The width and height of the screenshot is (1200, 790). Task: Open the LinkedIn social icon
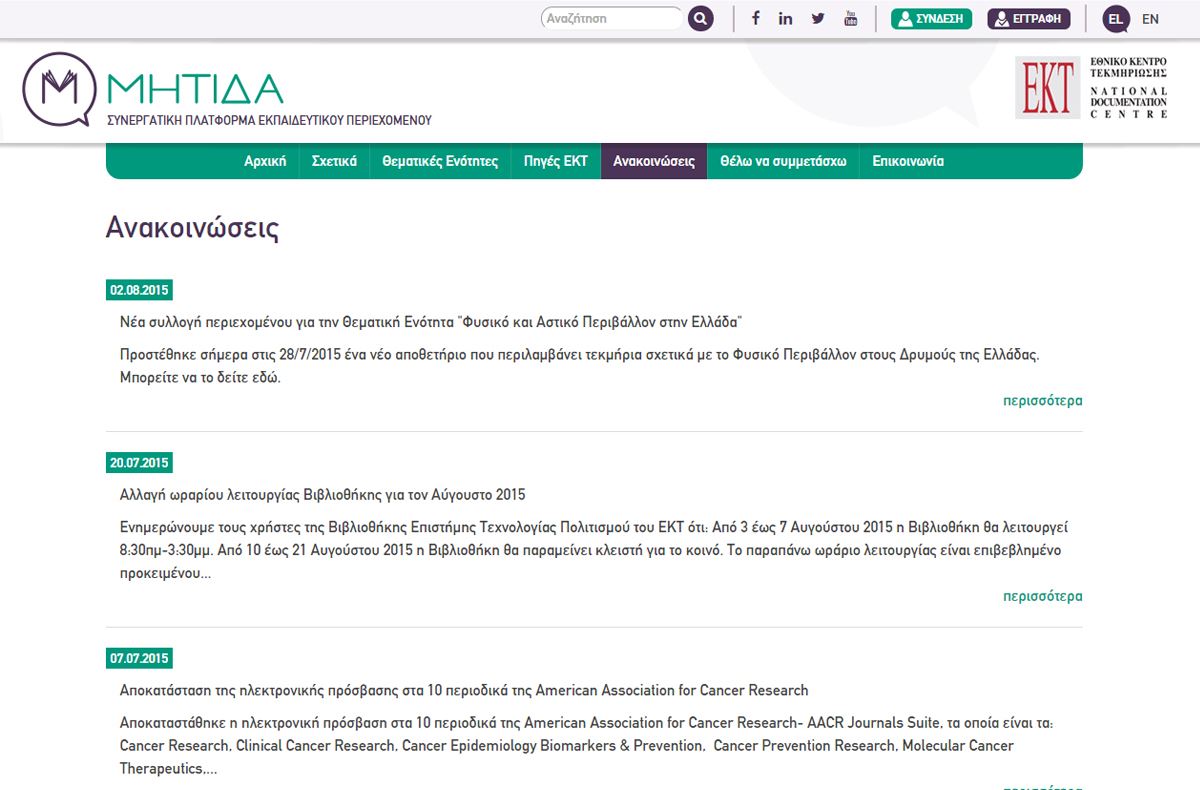(786, 18)
